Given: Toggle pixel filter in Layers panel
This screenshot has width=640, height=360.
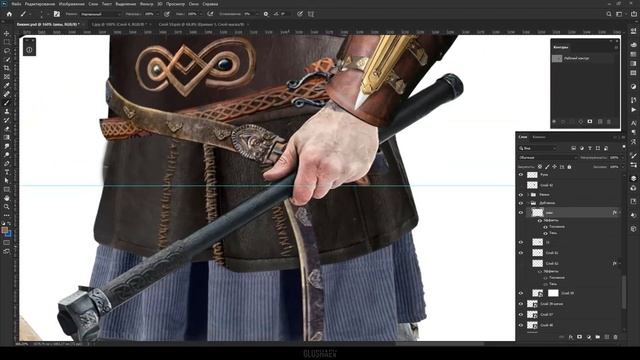Looking at the screenshot, I should pyautogui.click(x=573, y=148).
